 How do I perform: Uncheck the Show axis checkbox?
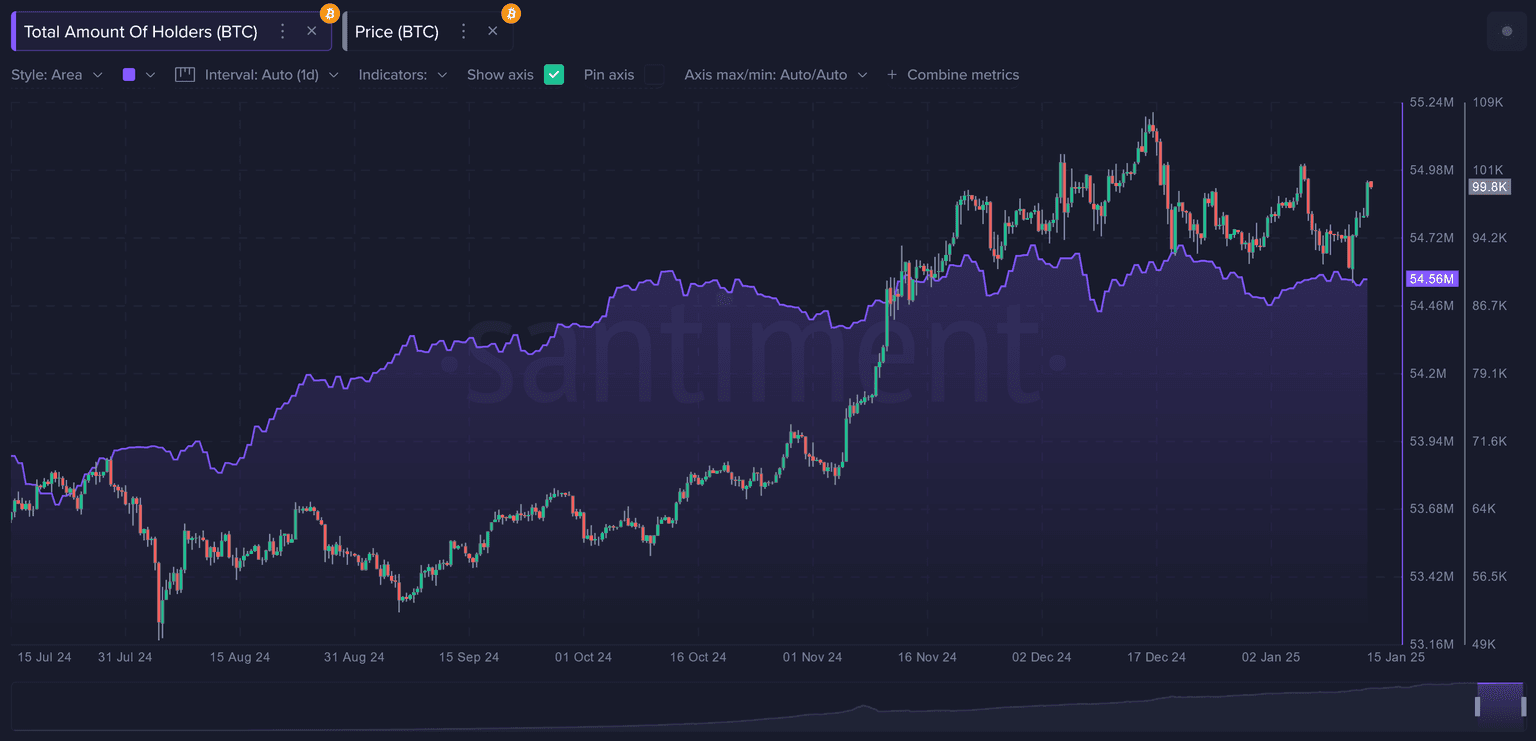554,75
